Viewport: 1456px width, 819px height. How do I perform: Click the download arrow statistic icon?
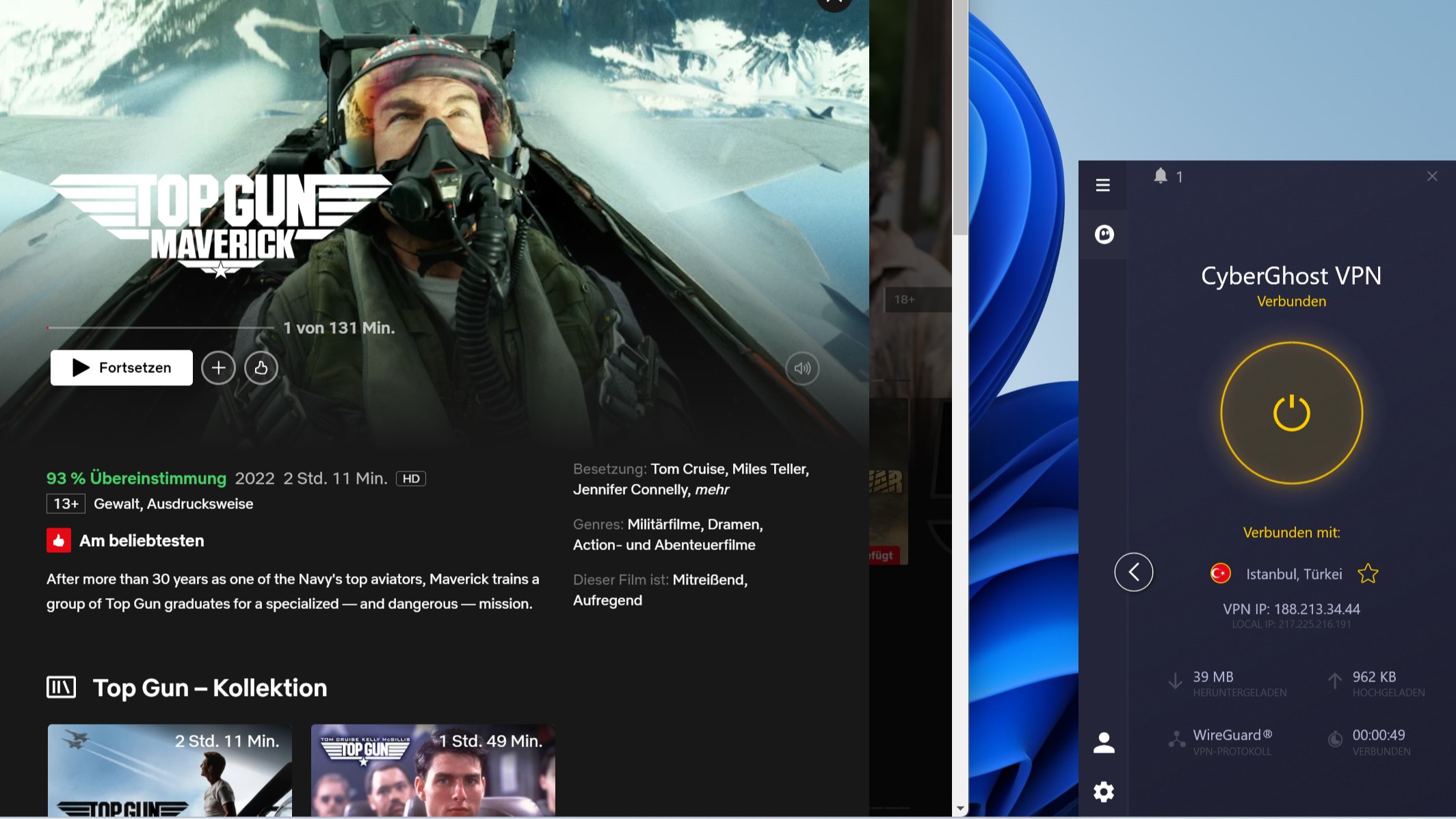pos(1175,681)
